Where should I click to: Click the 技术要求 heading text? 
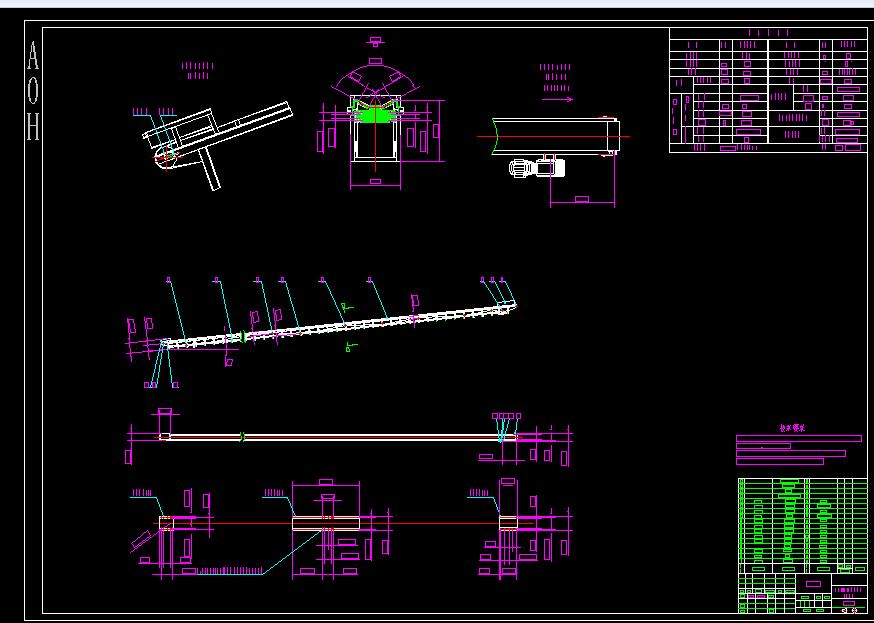point(792,429)
